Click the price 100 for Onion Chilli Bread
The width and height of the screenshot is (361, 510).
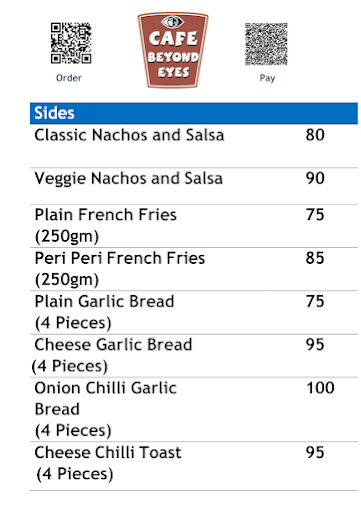(x=320, y=388)
